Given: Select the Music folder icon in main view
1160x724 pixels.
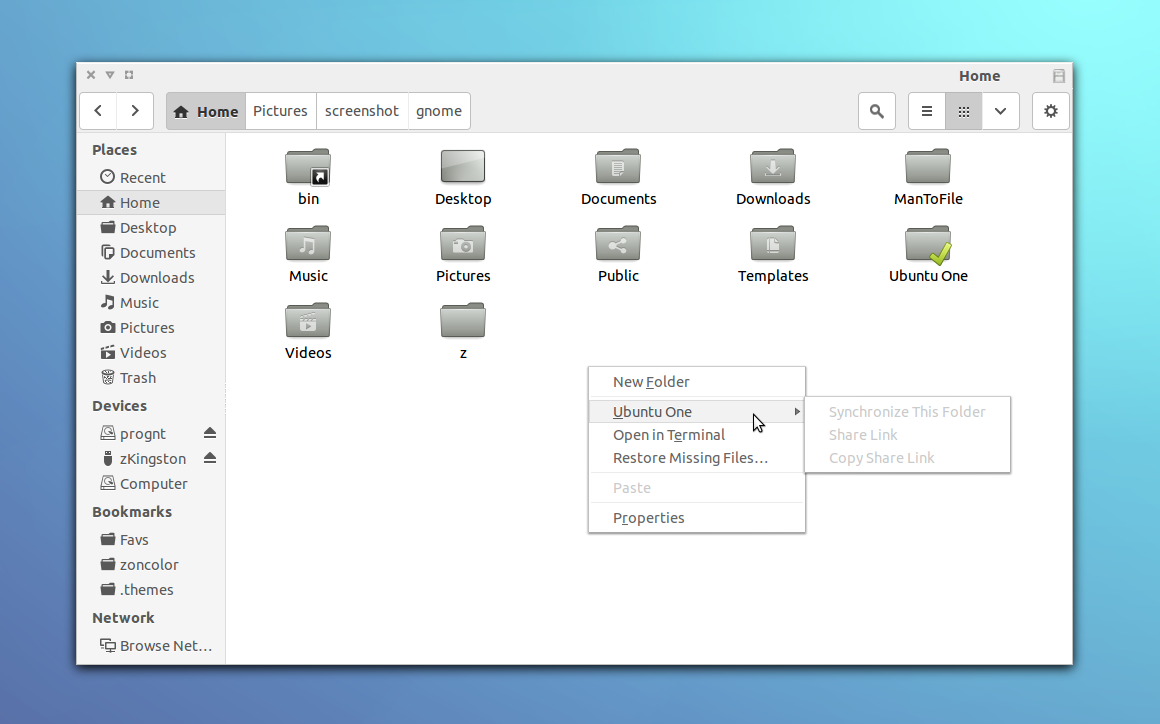Looking at the screenshot, I should point(308,243).
